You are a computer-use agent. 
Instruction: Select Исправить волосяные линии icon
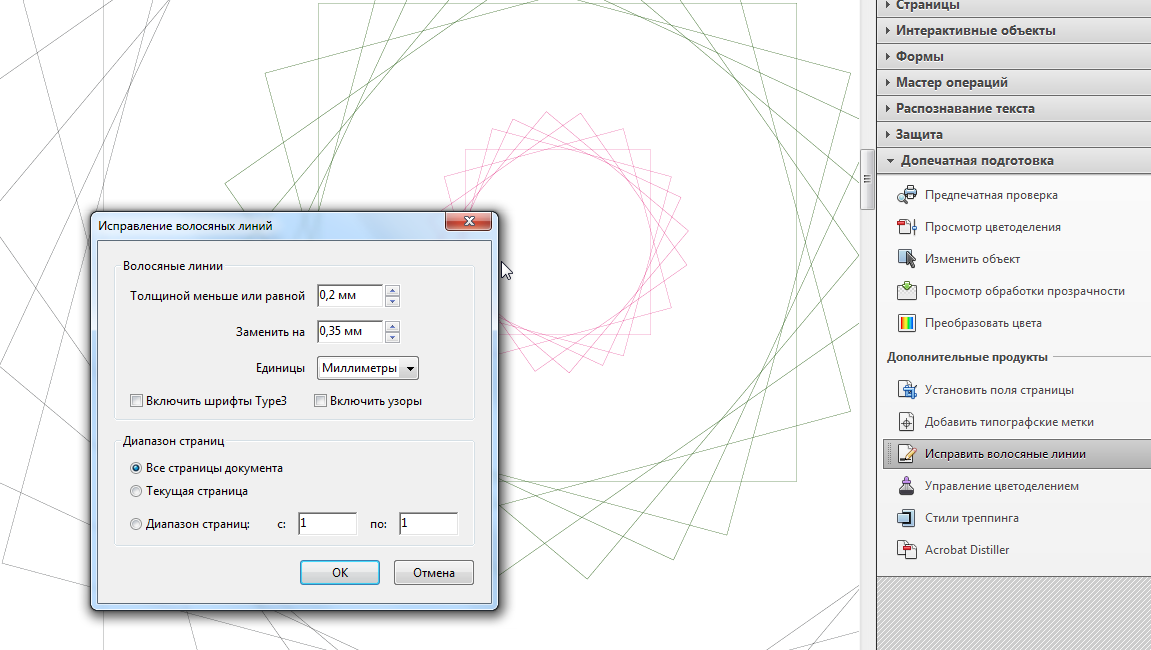tap(907, 454)
